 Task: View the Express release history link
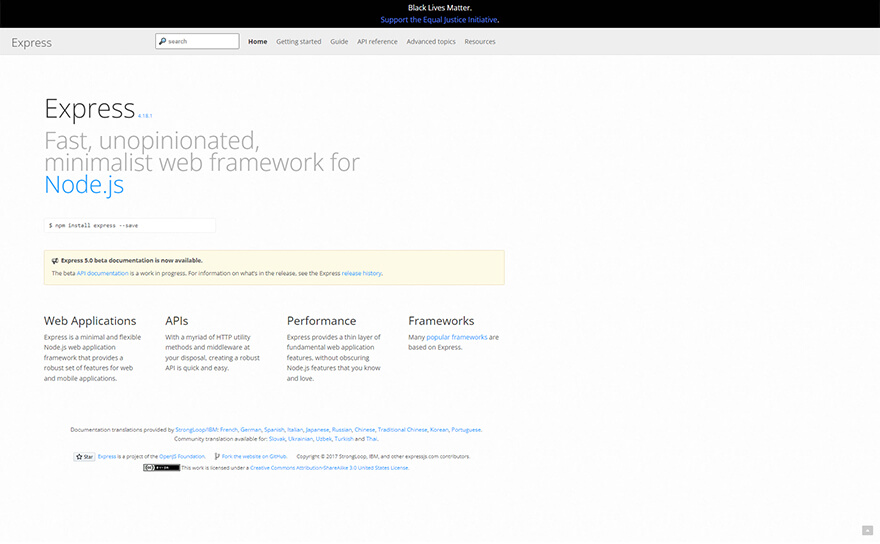[x=361, y=273]
